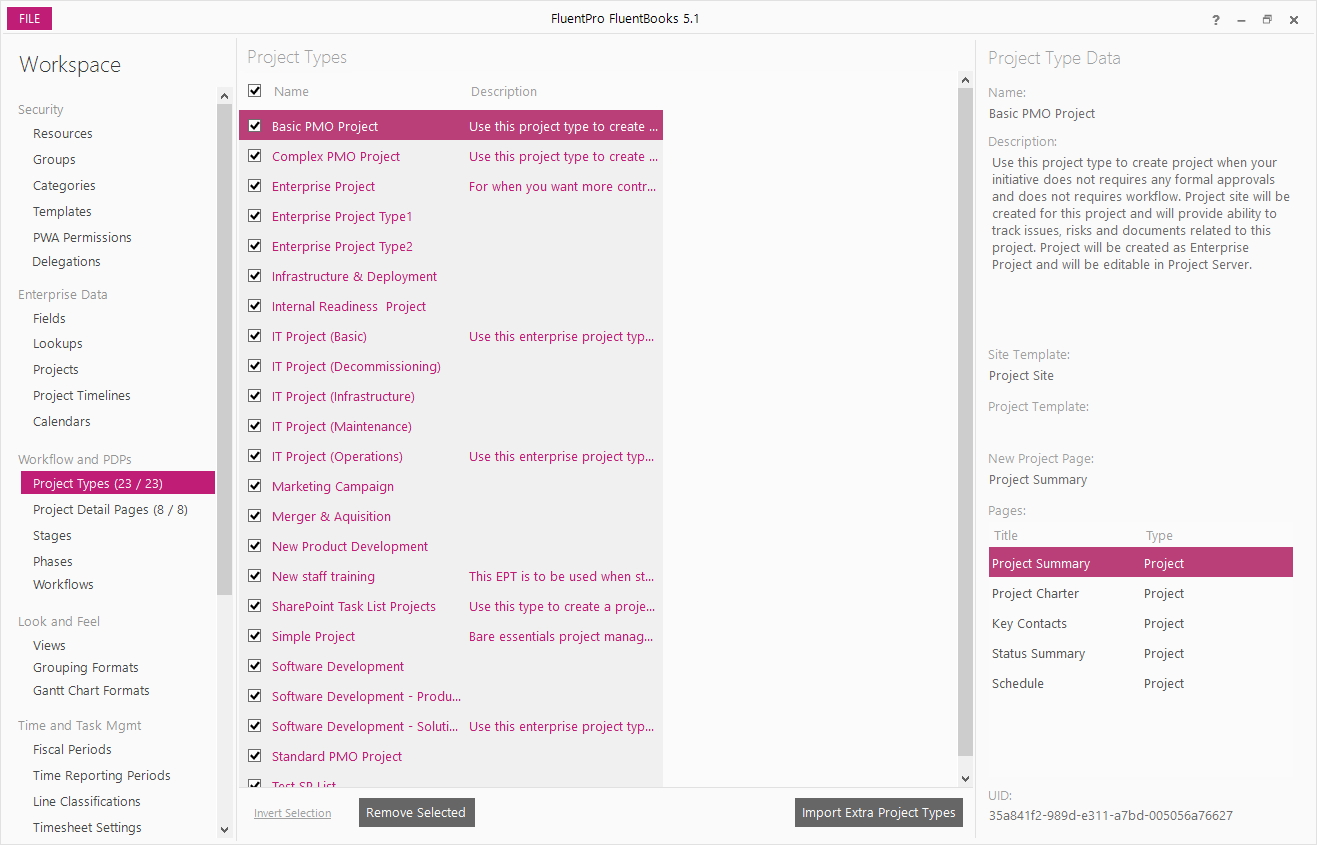The image size is (1317, 845).
Task: Open Projects under Enterprise Data
Action: [x=56, y=370]
